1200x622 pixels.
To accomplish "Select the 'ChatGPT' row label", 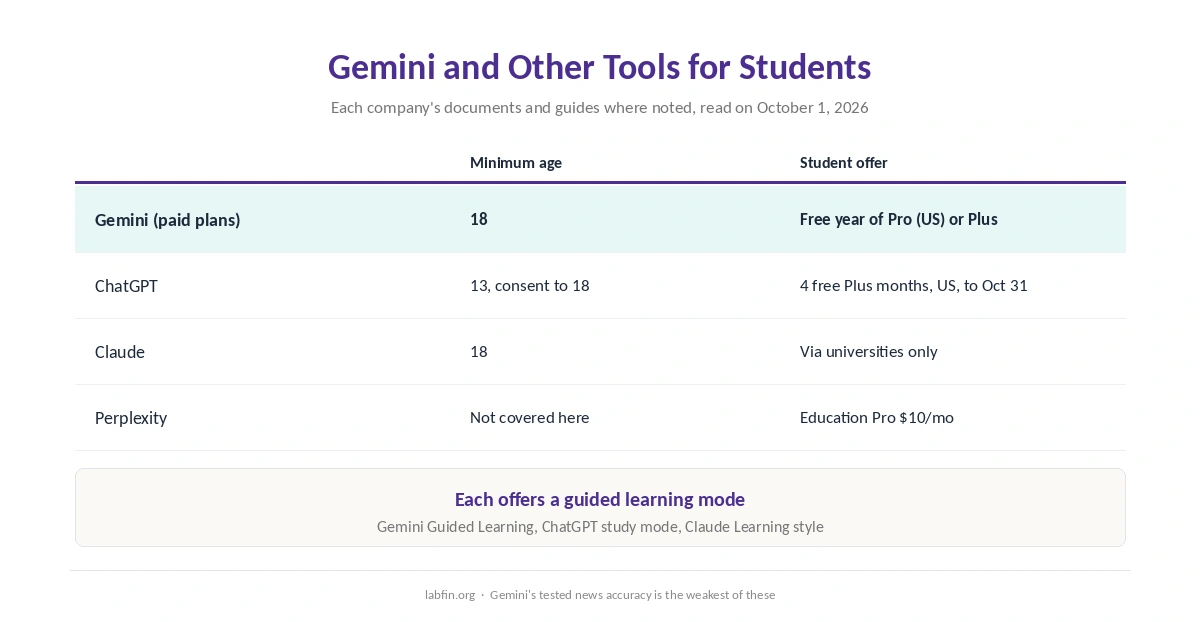I will [126, 286].
